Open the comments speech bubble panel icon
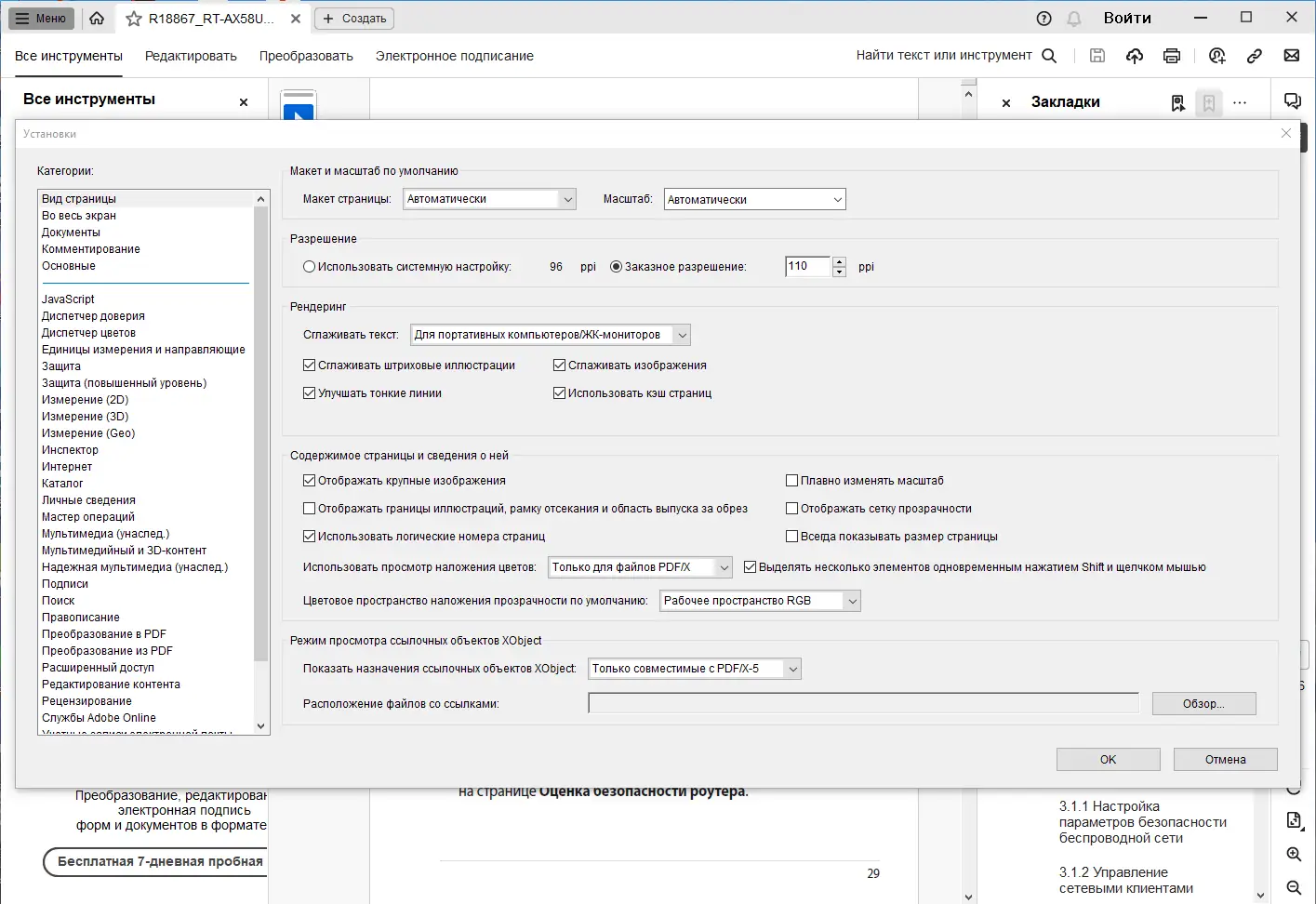The image size is (1316, 904). click(1293, 101)
